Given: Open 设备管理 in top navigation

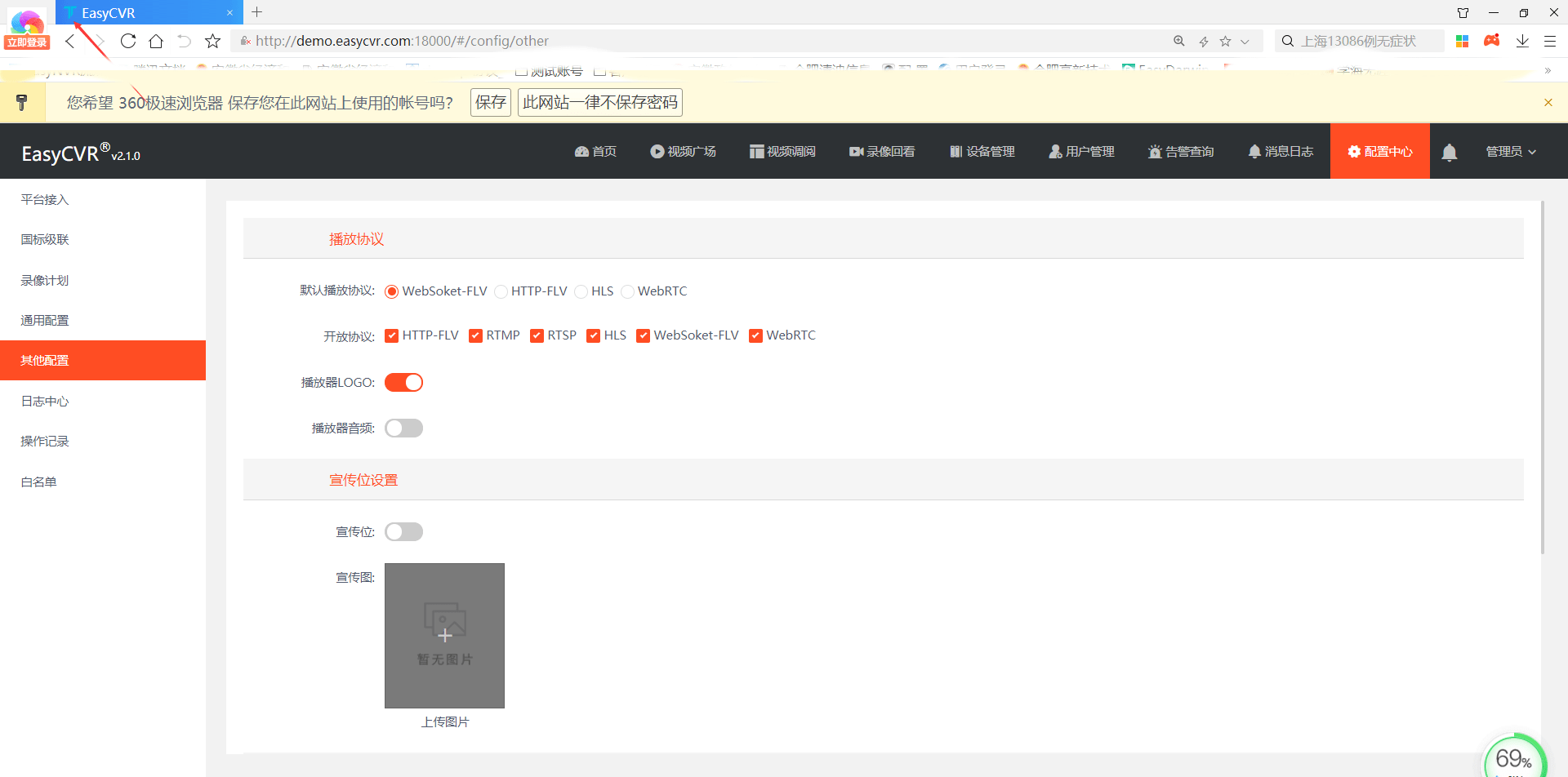Looking at the screenshot, I should point(982,151).
